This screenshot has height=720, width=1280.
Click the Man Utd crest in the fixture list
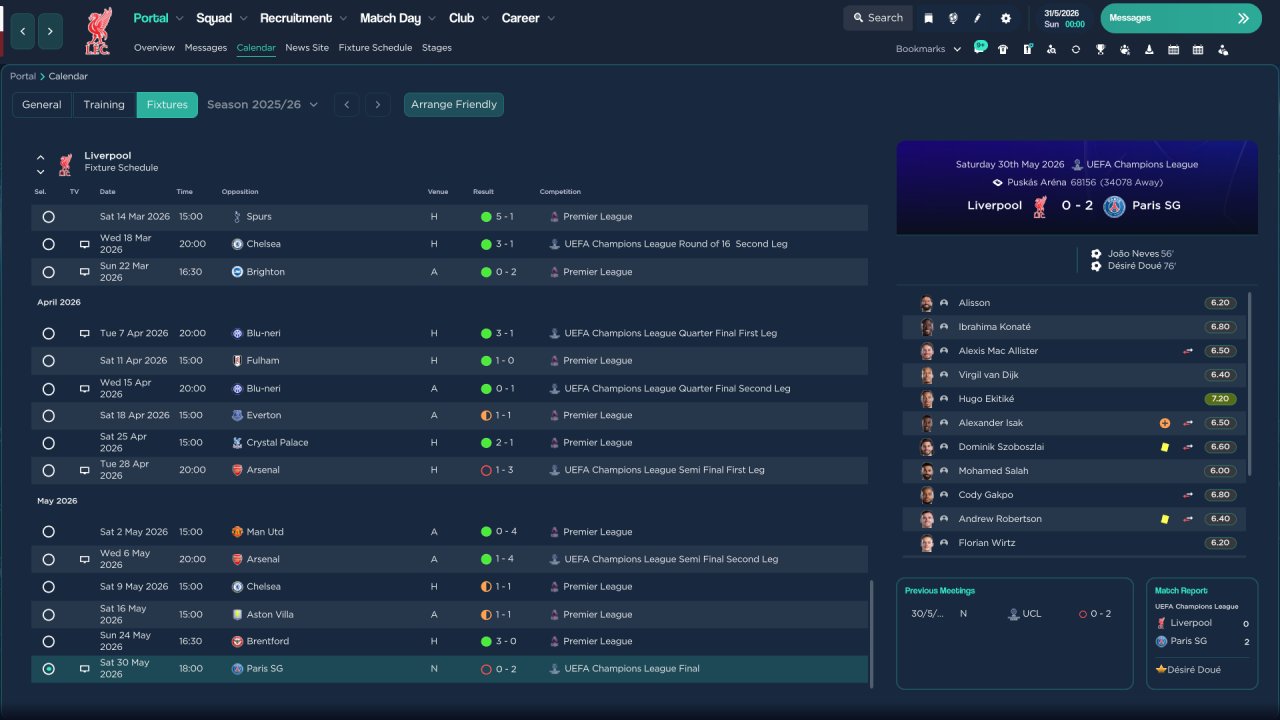coord(237,532)
